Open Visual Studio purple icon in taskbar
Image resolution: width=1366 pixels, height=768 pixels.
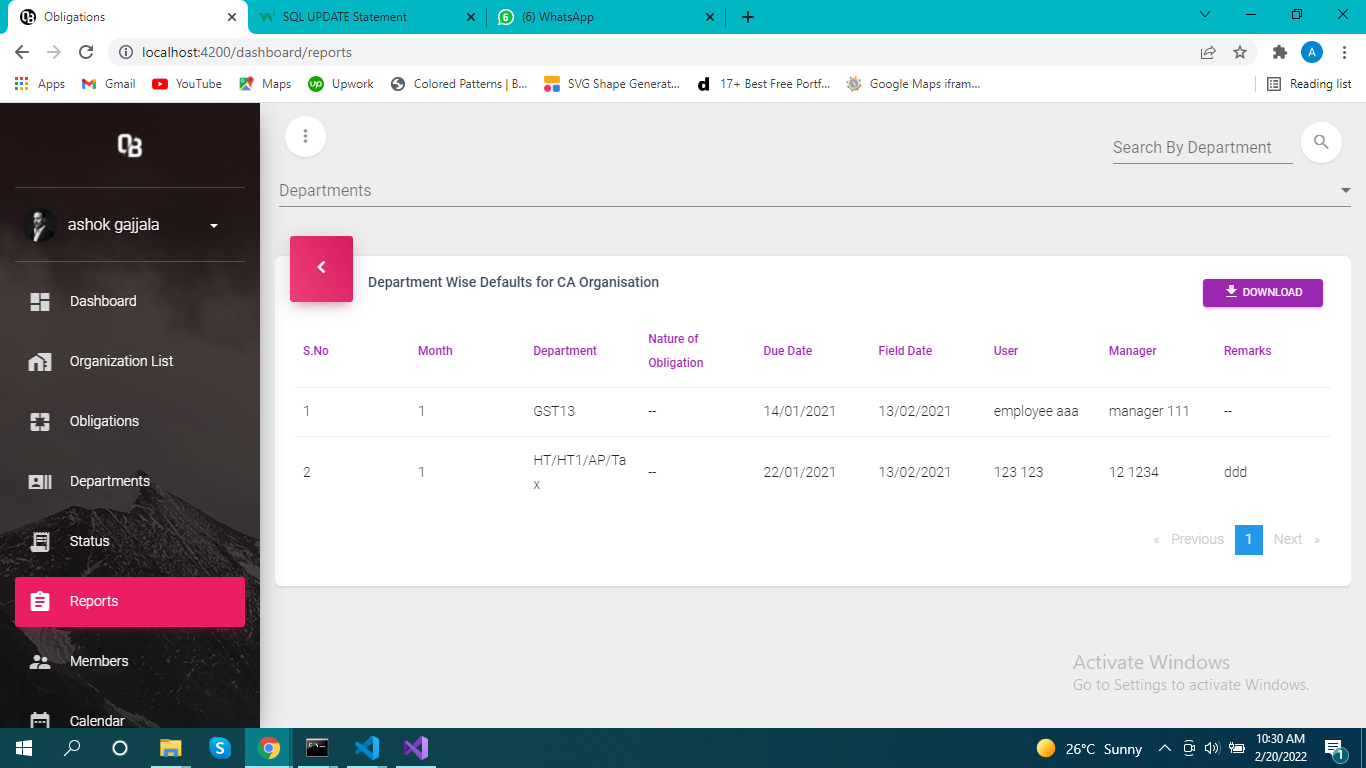(x=416, y=748)
